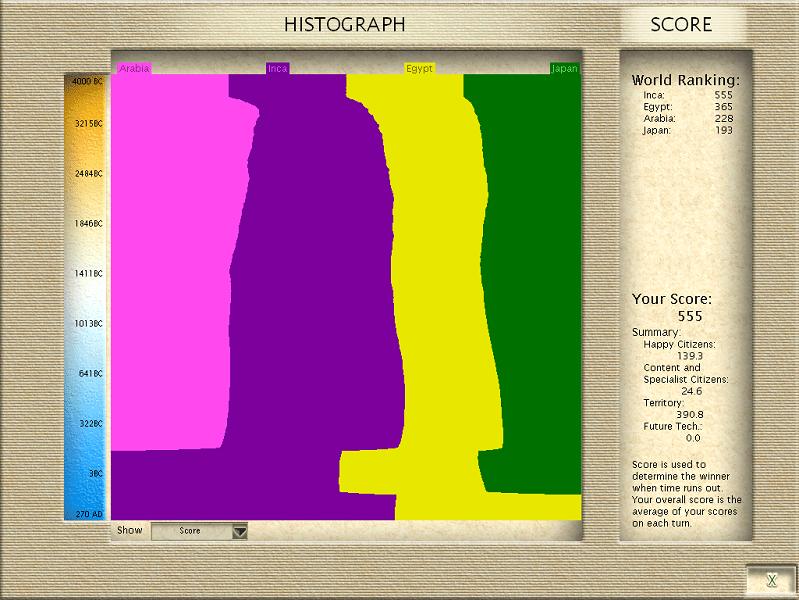Click the Territory score summary entry
The height and width of the screenshot is (600, 799).
point(665,402)
